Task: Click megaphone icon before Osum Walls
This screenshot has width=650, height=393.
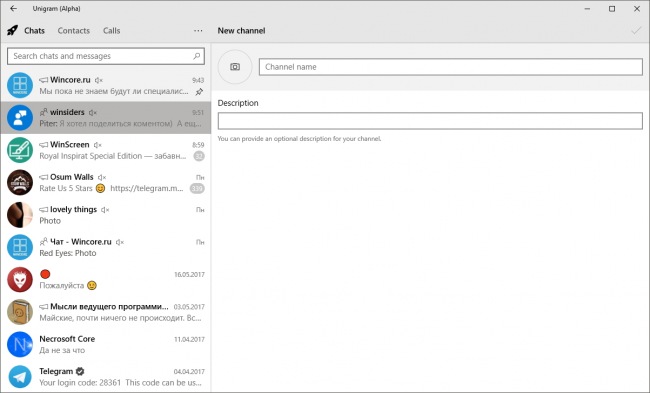Action: pos(44,177)
